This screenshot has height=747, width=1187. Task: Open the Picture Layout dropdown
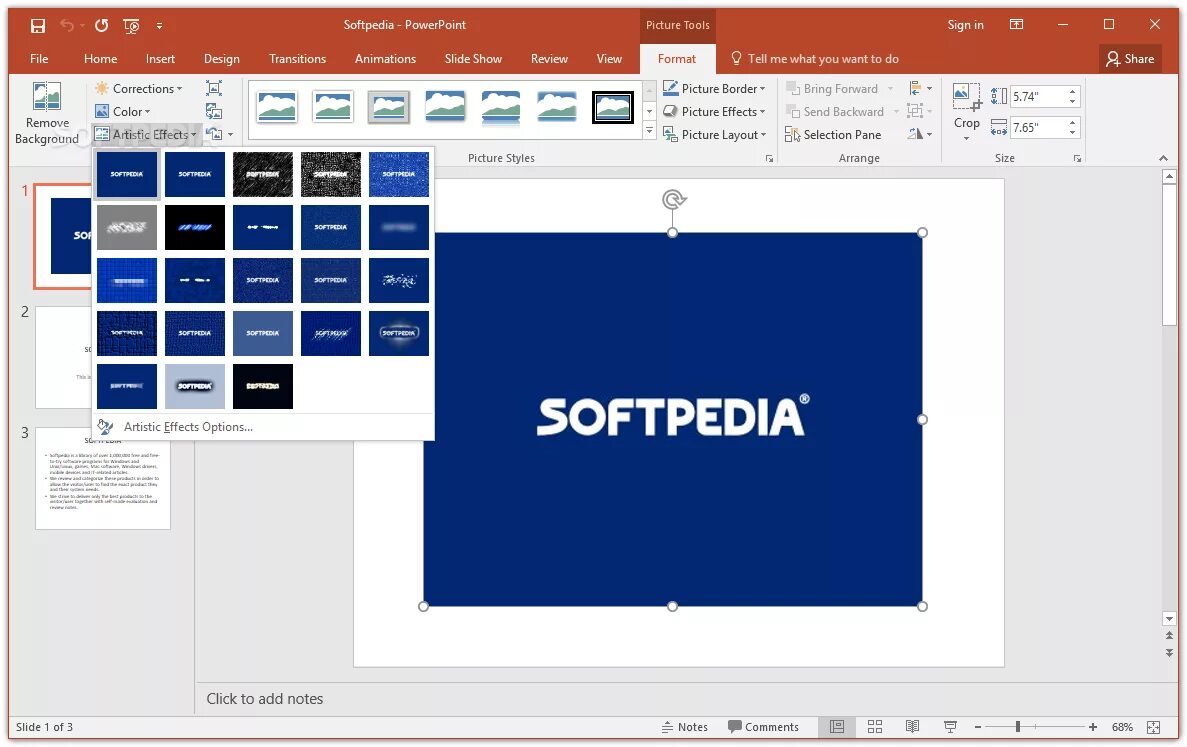pos(715,135)
